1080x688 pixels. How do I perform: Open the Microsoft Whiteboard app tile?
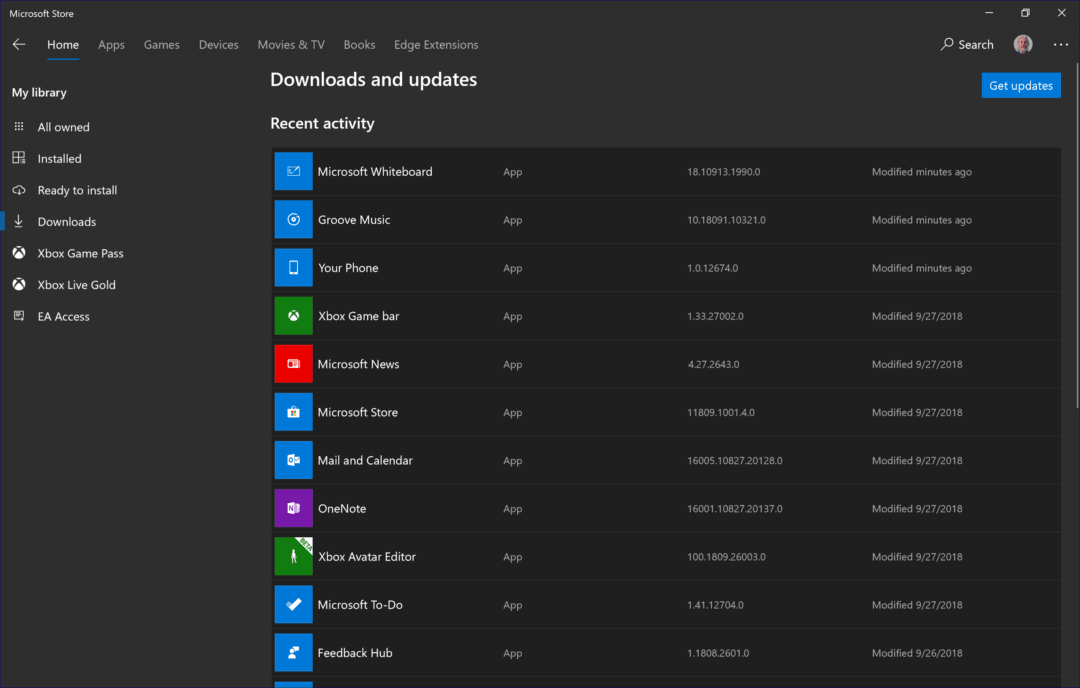pyautogui.click(x=293, y=171)
